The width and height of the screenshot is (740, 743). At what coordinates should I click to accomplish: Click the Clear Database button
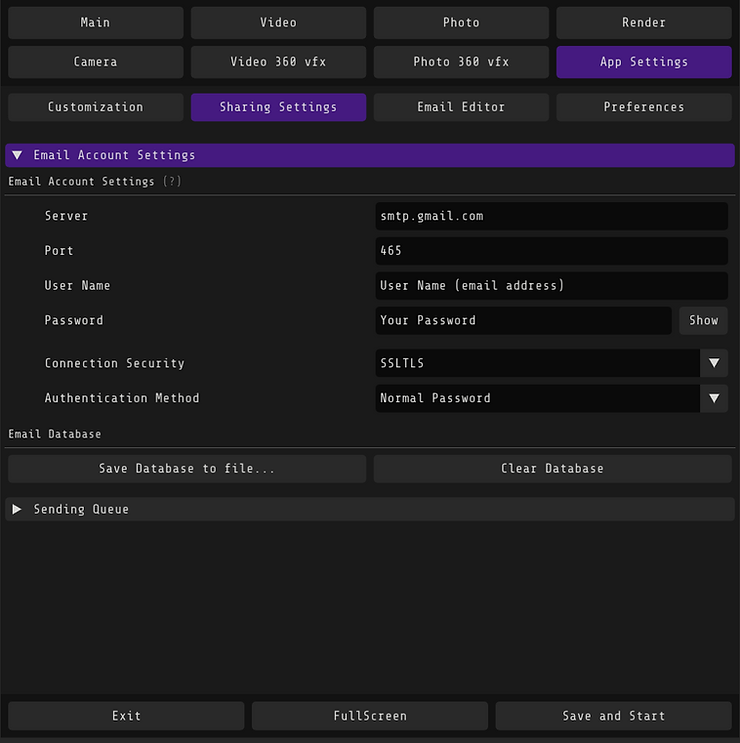[x=552, y=469]
